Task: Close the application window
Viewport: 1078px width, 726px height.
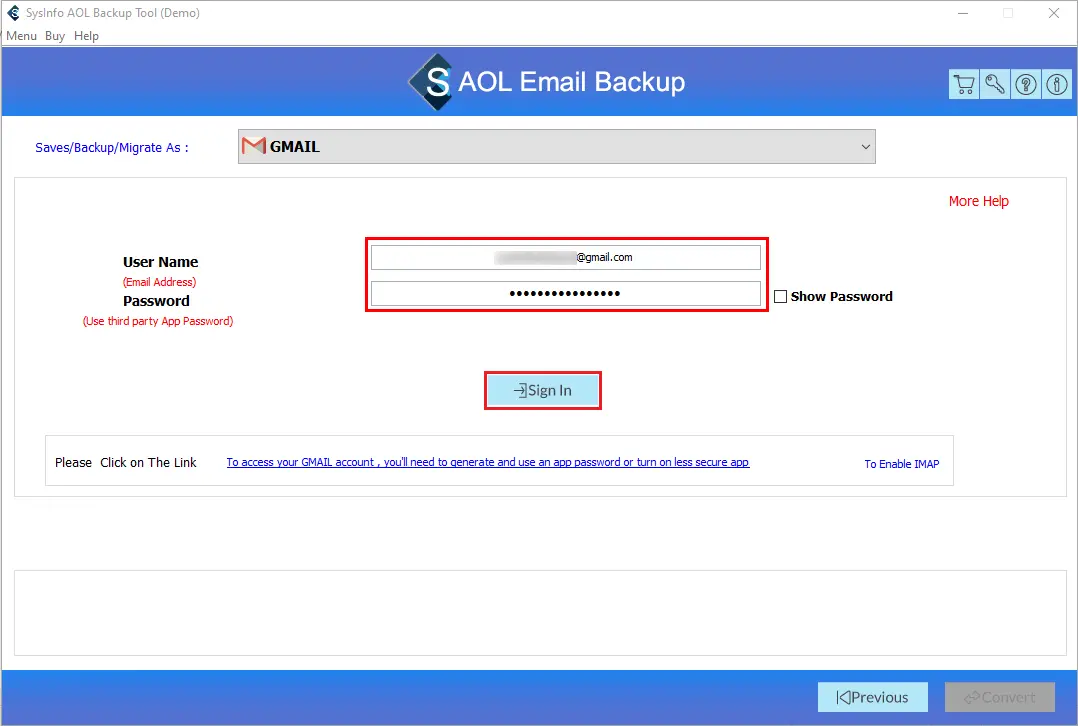Action: tap(1053, 13)
